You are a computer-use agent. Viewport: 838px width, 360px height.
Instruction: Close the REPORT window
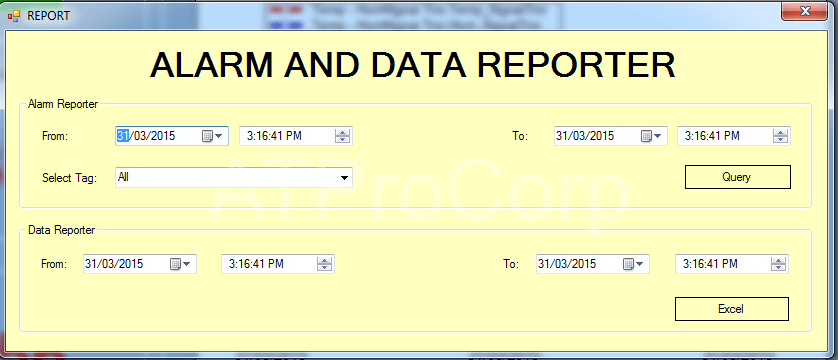pos(804,11)
